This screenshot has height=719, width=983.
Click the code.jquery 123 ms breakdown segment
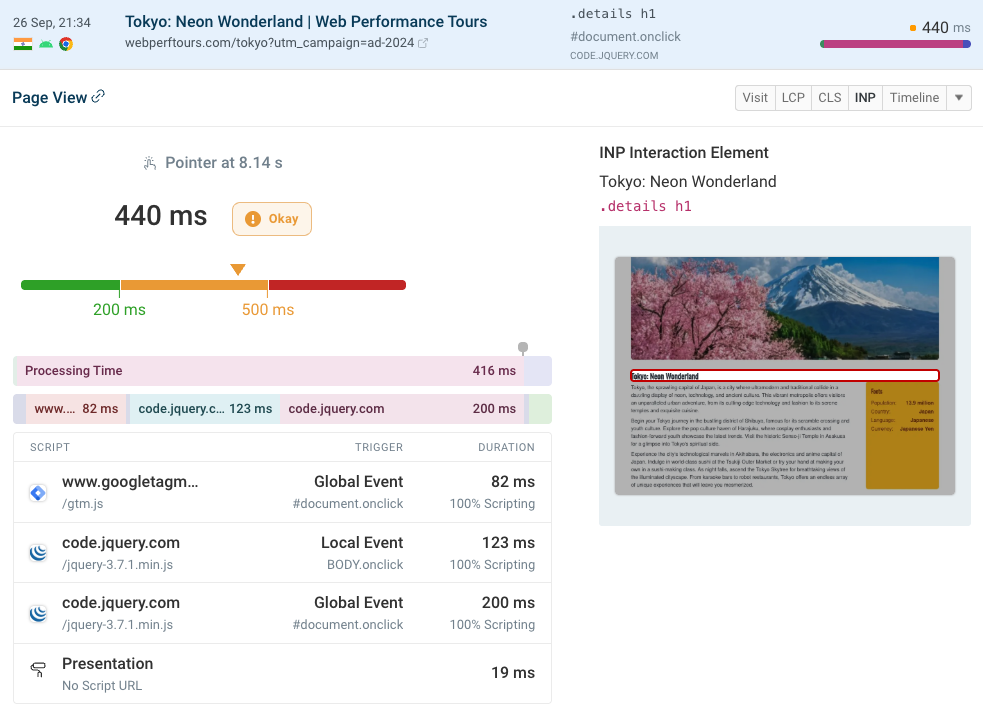coord(205,409)
